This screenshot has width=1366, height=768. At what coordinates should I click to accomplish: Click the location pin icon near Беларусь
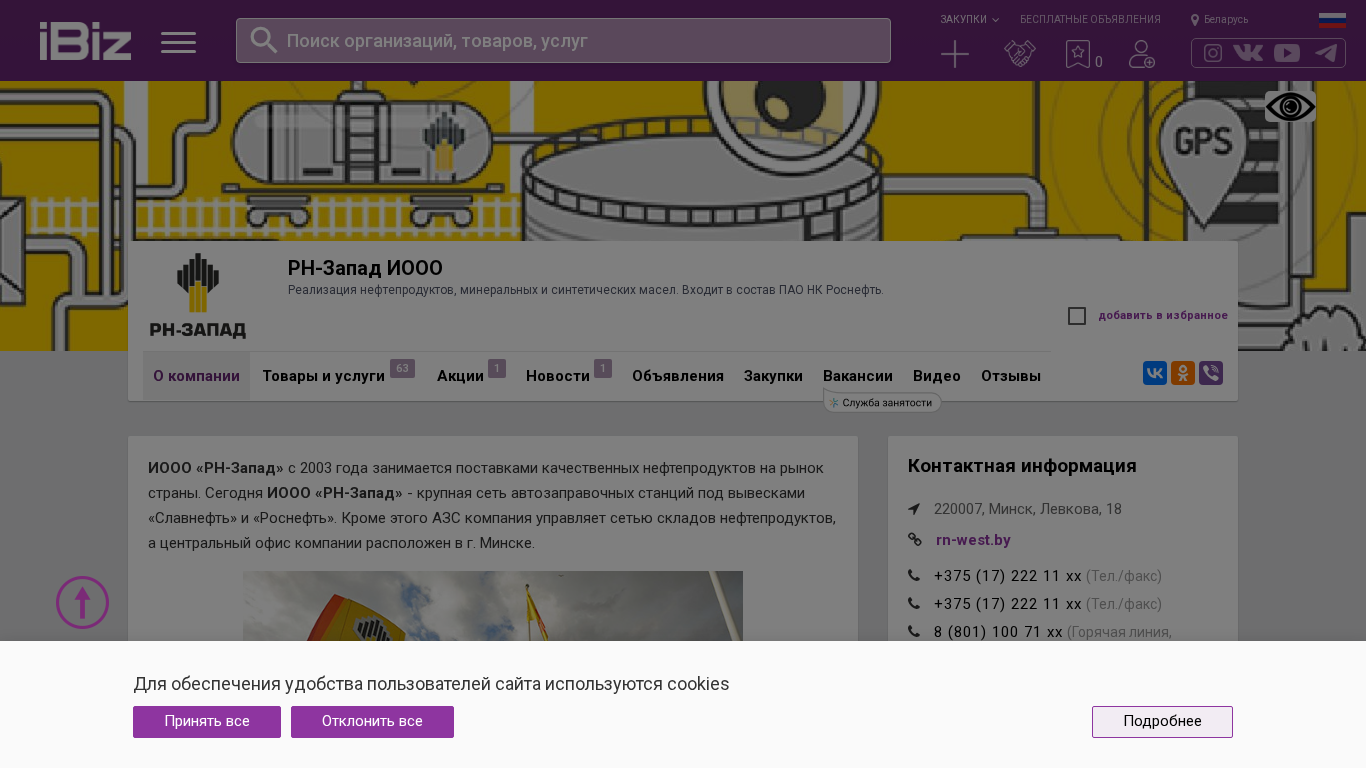(1195, 20)
